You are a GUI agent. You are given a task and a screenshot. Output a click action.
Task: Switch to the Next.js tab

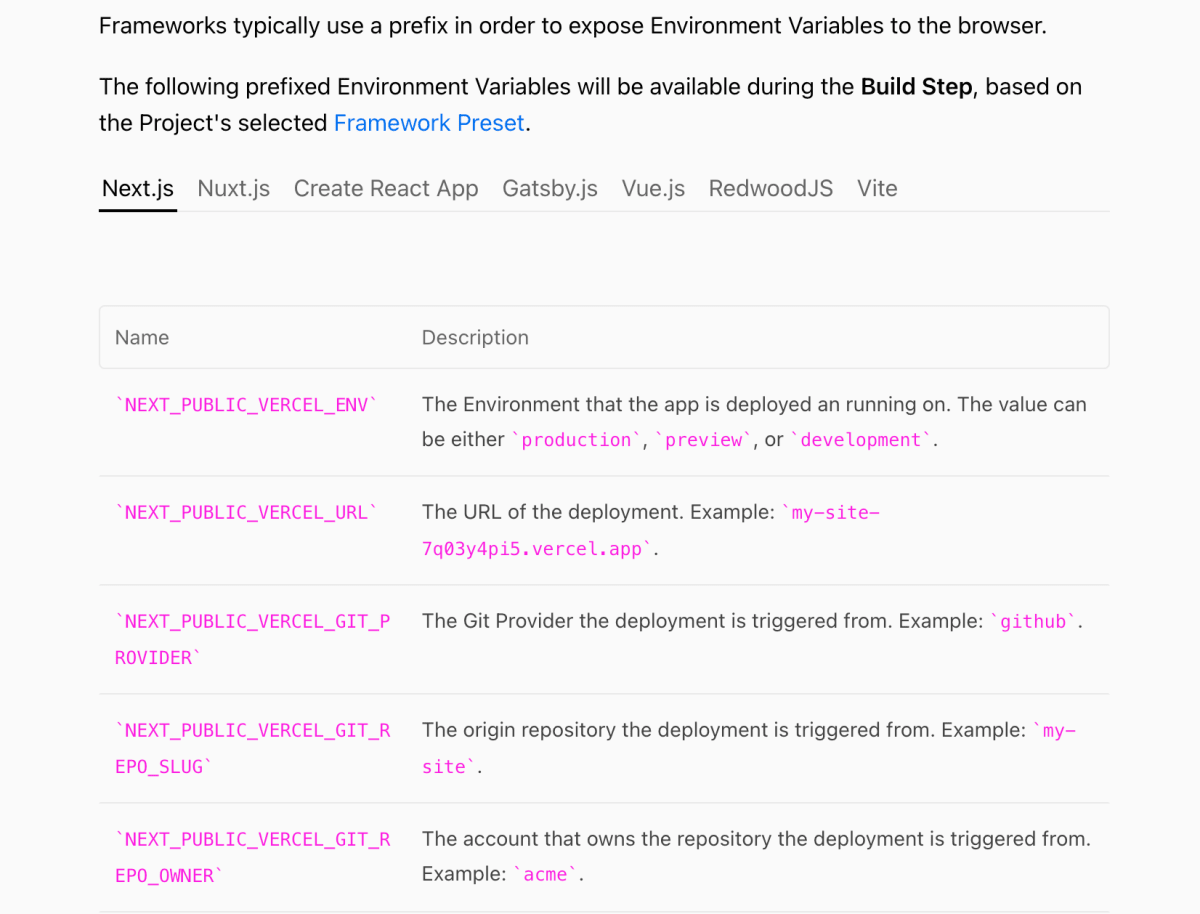[x=138, y=189]
